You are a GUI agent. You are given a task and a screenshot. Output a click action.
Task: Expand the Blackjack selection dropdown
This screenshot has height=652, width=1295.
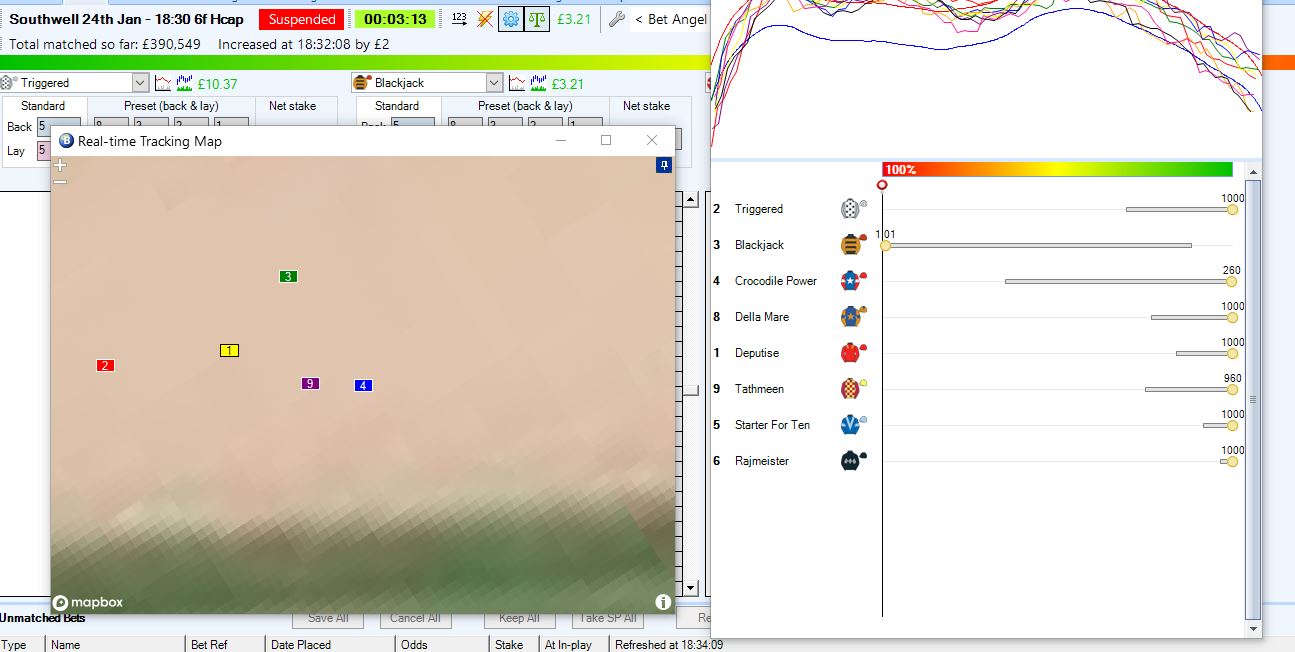pyautogui.click(x=494, y=83)
